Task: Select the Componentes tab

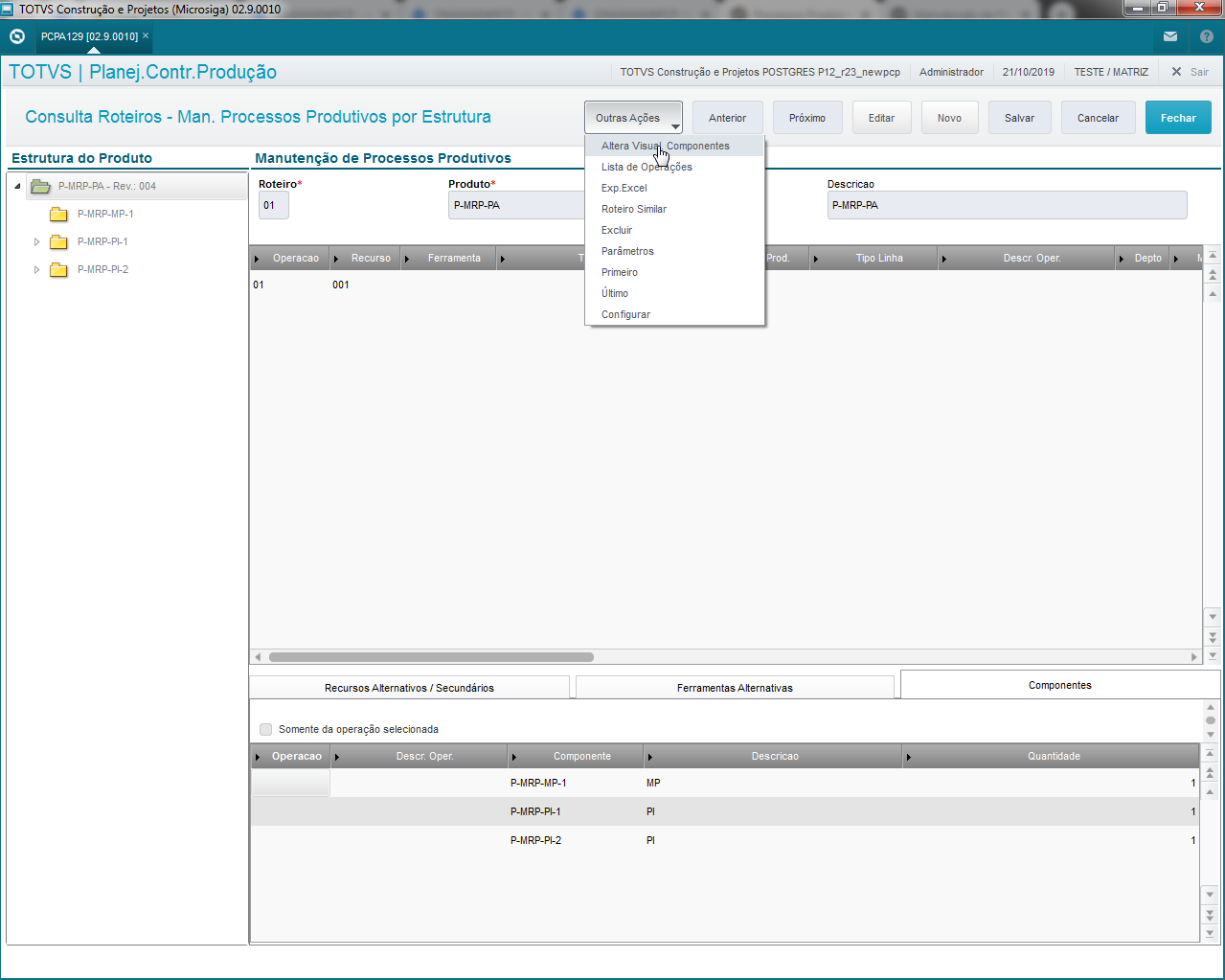Action: coord(1059,685)
